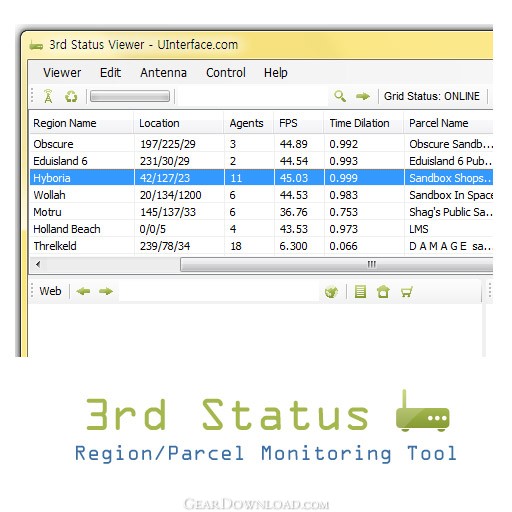Open the Viewer menu
The height and width of the screenshot is (512, 512).
[x=62, y=73]
